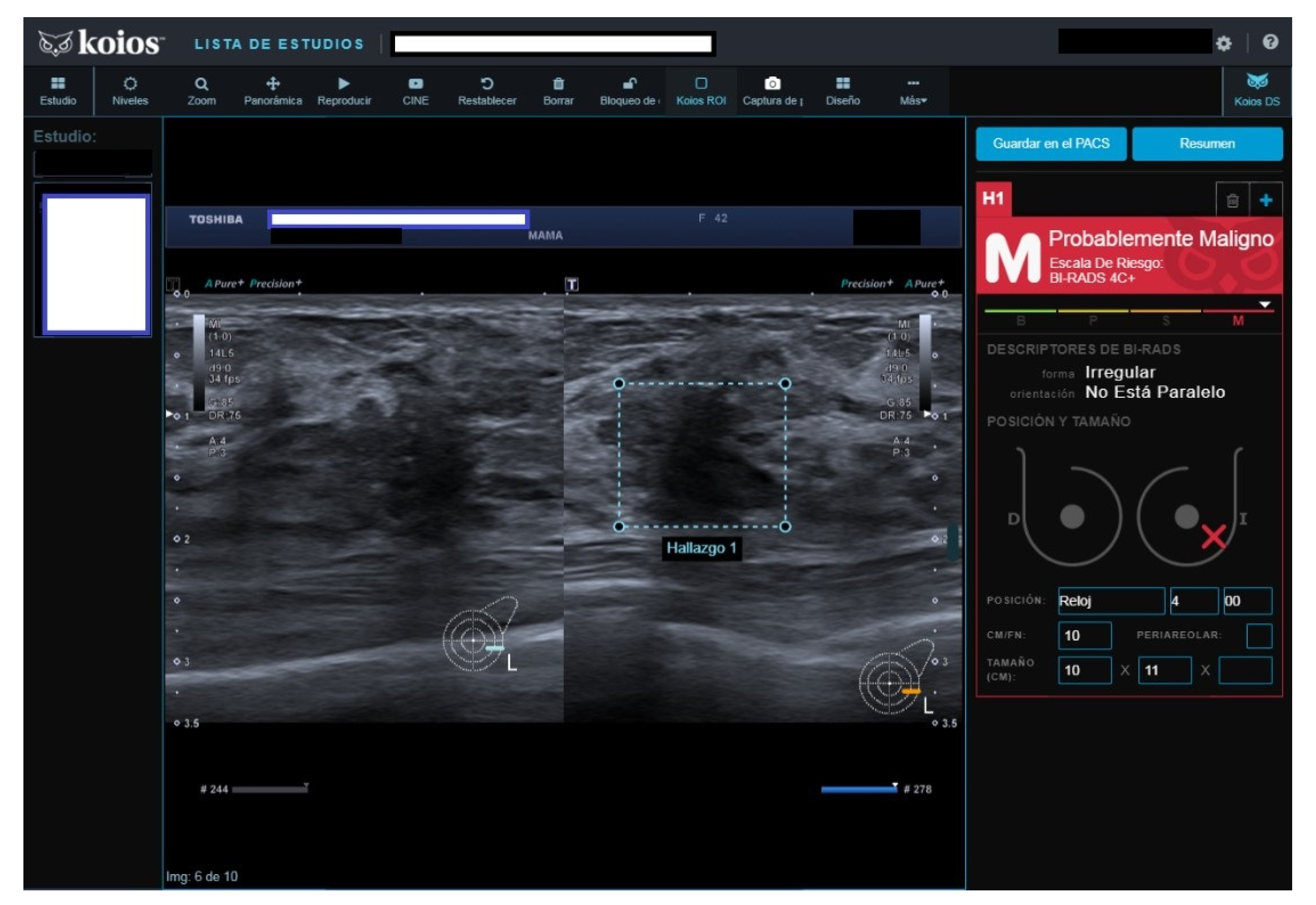This screenshot has height=905, width=1316.
Task: Activate the Panorámica tool
Action: tap(273, 91)
